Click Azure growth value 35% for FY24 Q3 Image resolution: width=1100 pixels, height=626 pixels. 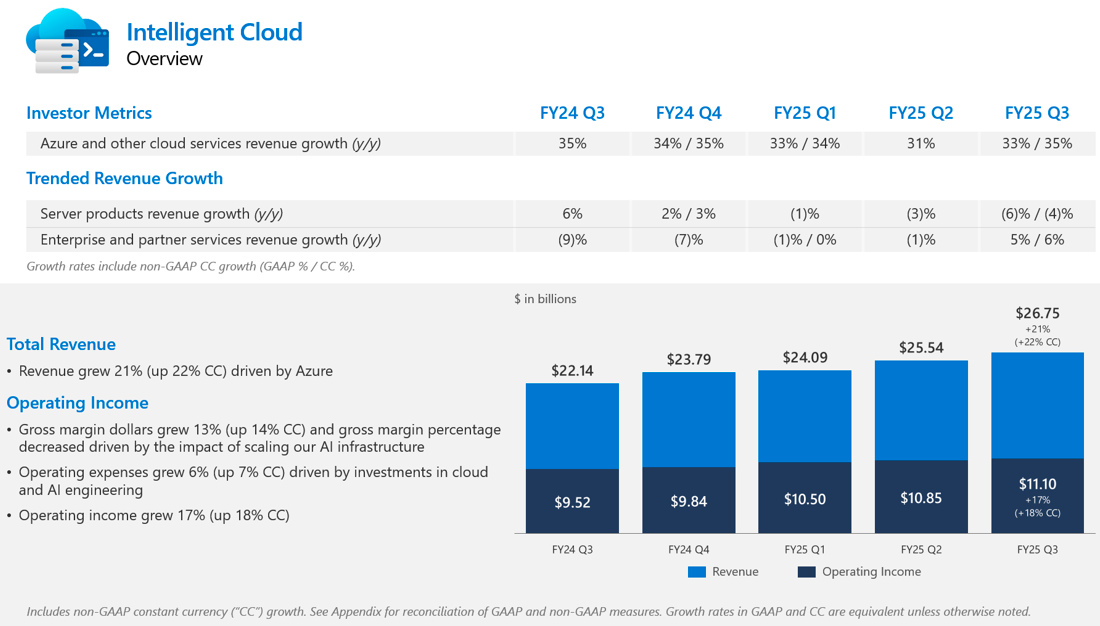572,144
